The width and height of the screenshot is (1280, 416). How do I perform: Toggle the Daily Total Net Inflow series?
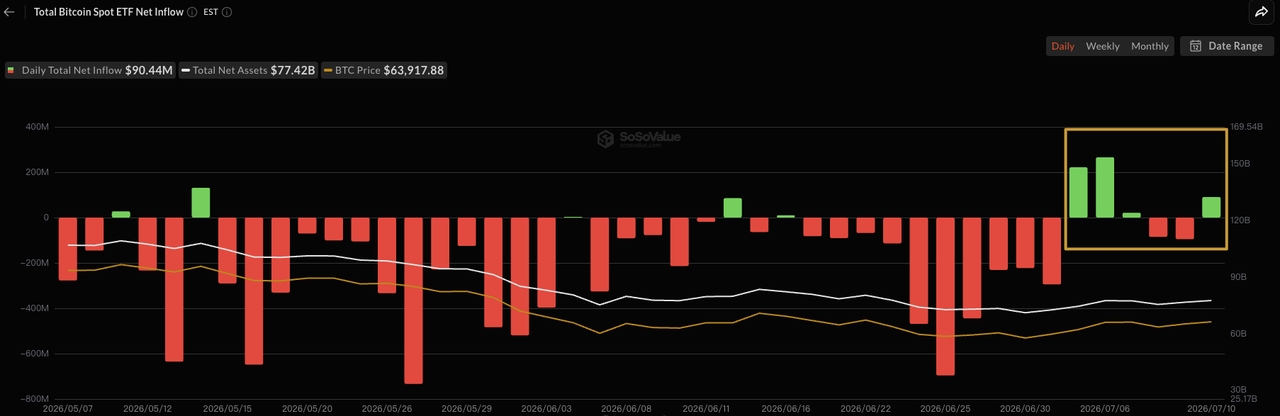click(90, 71)
